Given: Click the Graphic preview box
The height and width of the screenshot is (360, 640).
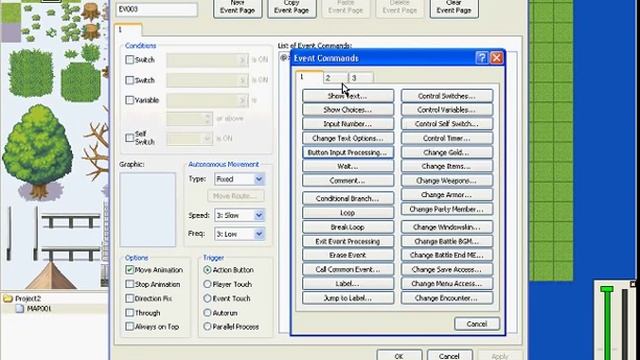Looking at the screenshot, I should tap(148, 209).
